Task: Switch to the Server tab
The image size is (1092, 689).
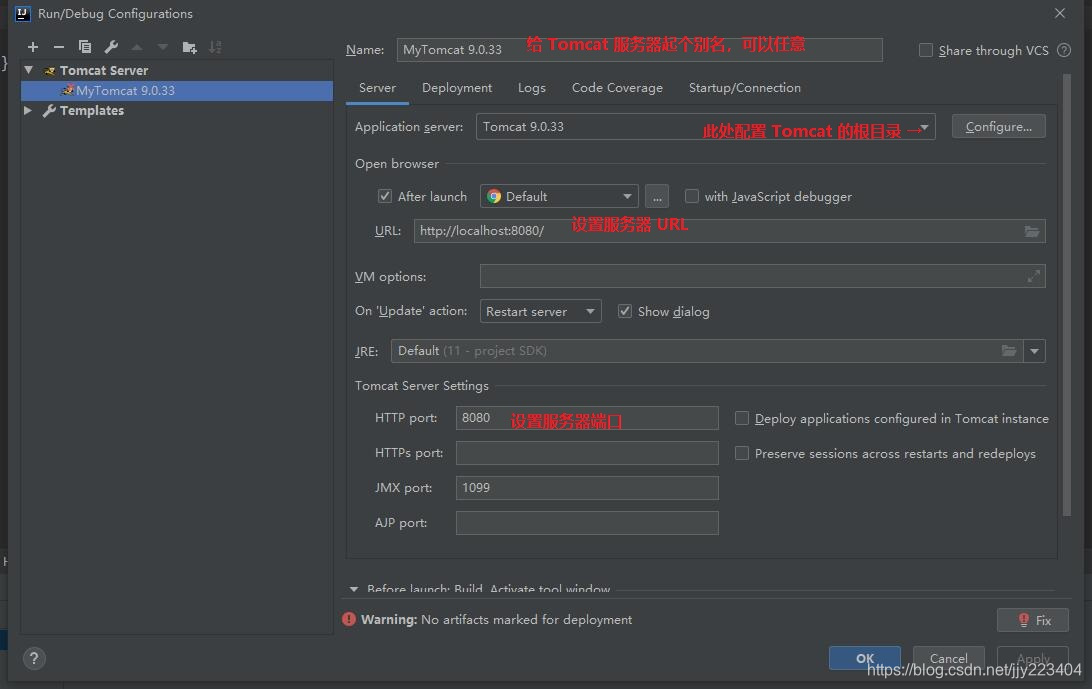Action: click(x=377, y=88)
